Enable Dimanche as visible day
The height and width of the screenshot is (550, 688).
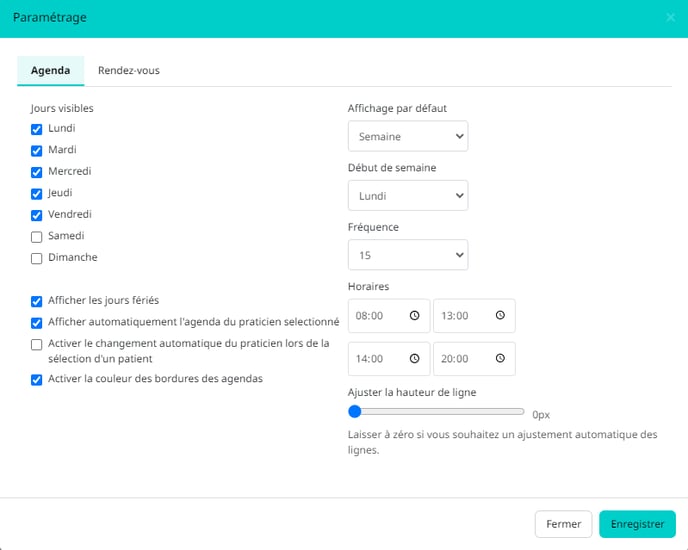click(36, 258)
